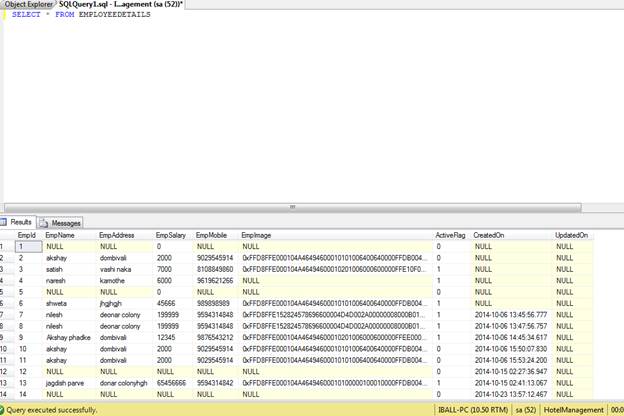Click the CreatedOn cell '2014-10-15 02:27:36.947'

pos(512,371)
